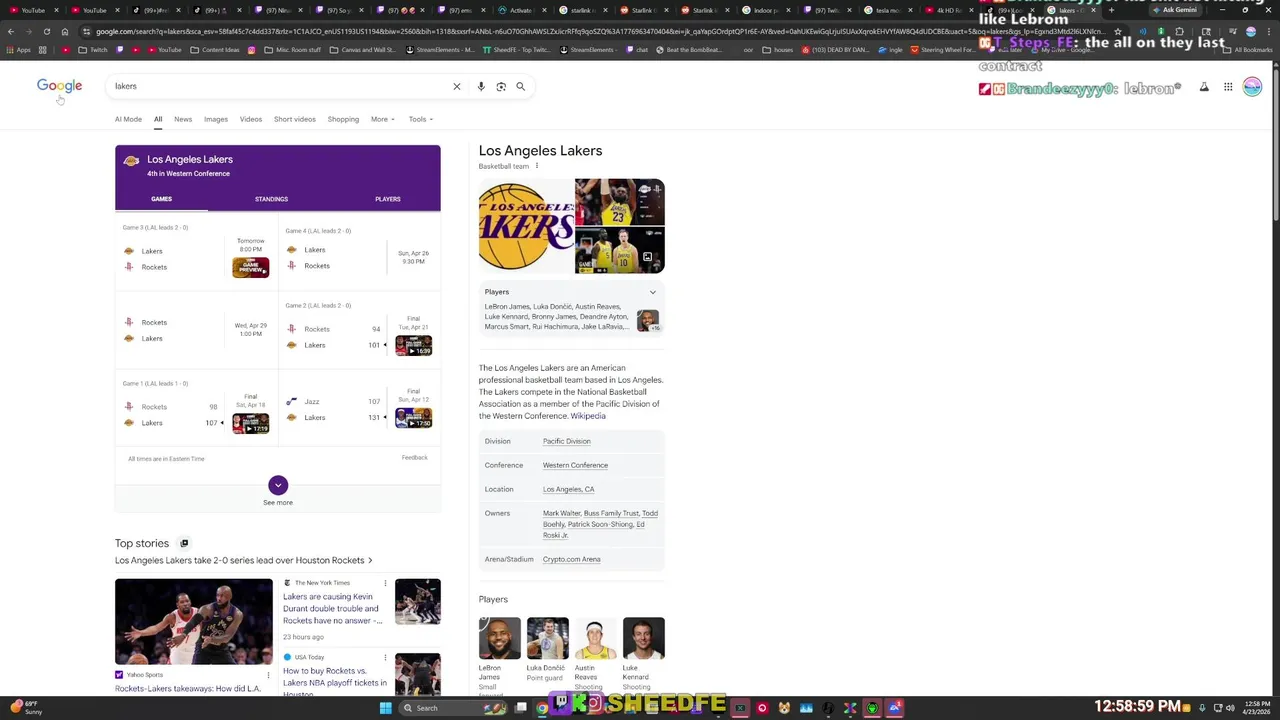
Task: Click Chrome back arrow
Action: tap(11, 31)
